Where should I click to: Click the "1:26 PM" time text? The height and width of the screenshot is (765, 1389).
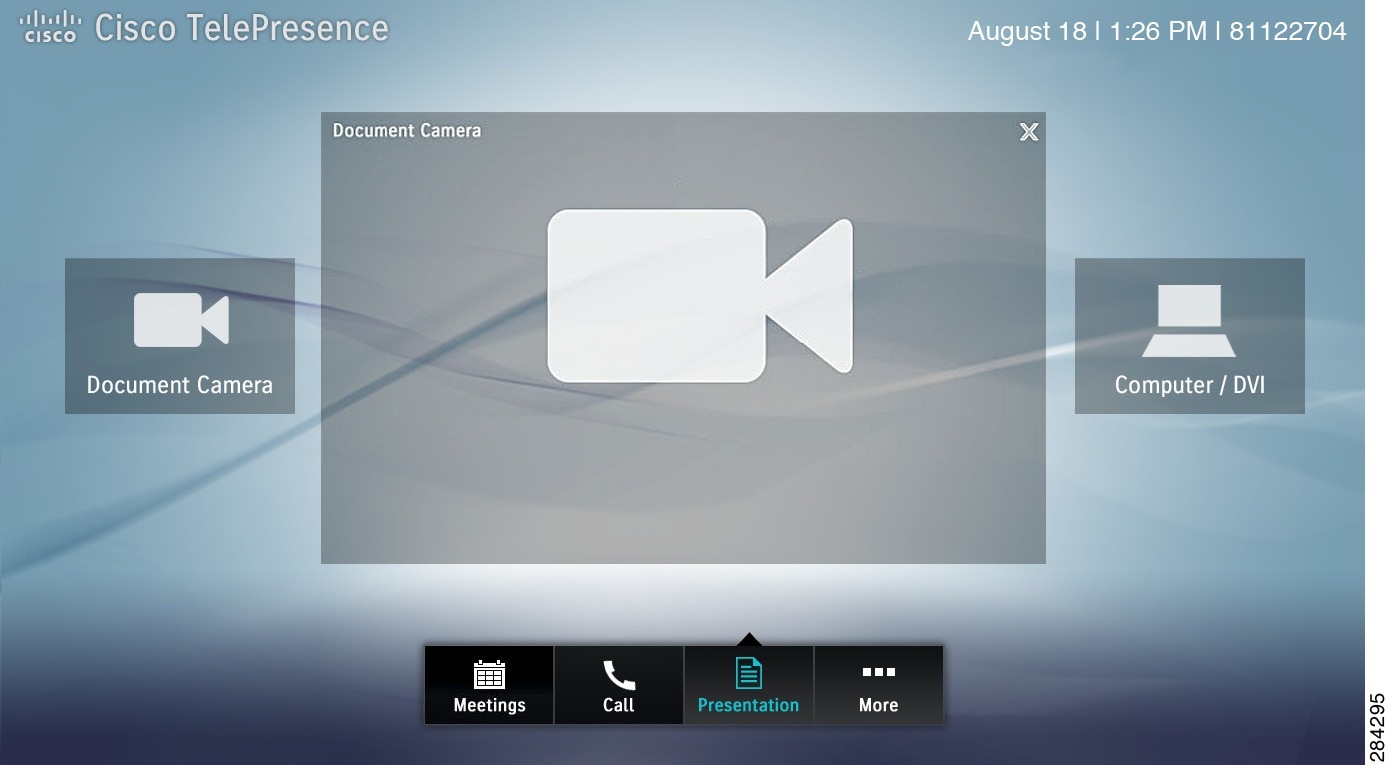1158,31
